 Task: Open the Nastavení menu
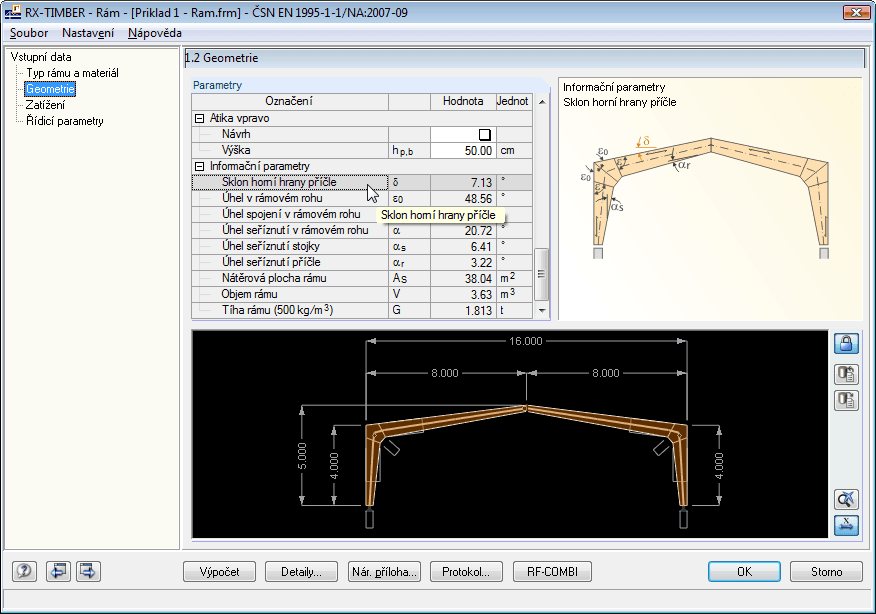(x=90, y=33)
